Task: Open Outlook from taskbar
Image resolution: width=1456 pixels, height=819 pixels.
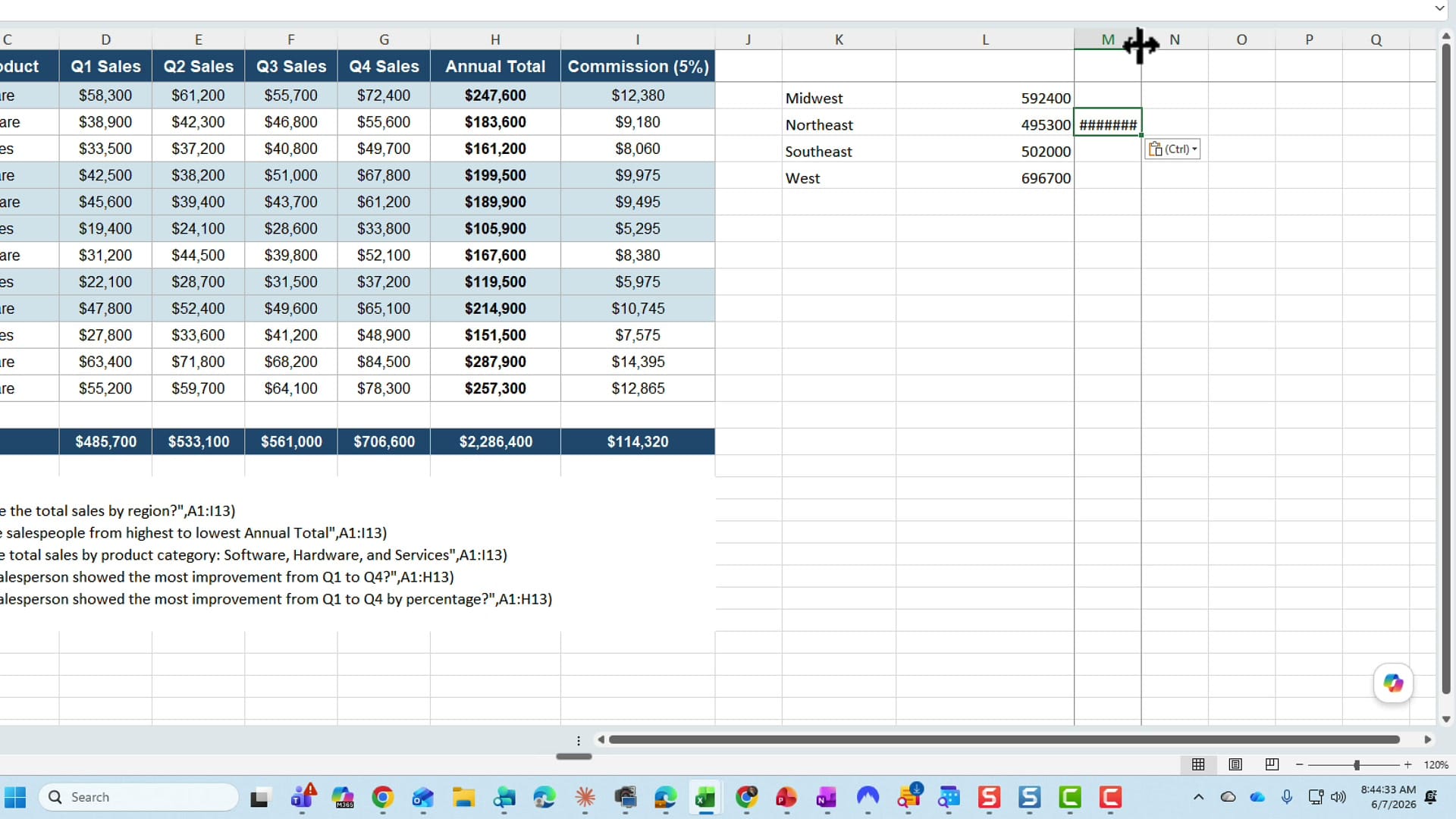Action: pyautogui.click(x=423, y=797)
